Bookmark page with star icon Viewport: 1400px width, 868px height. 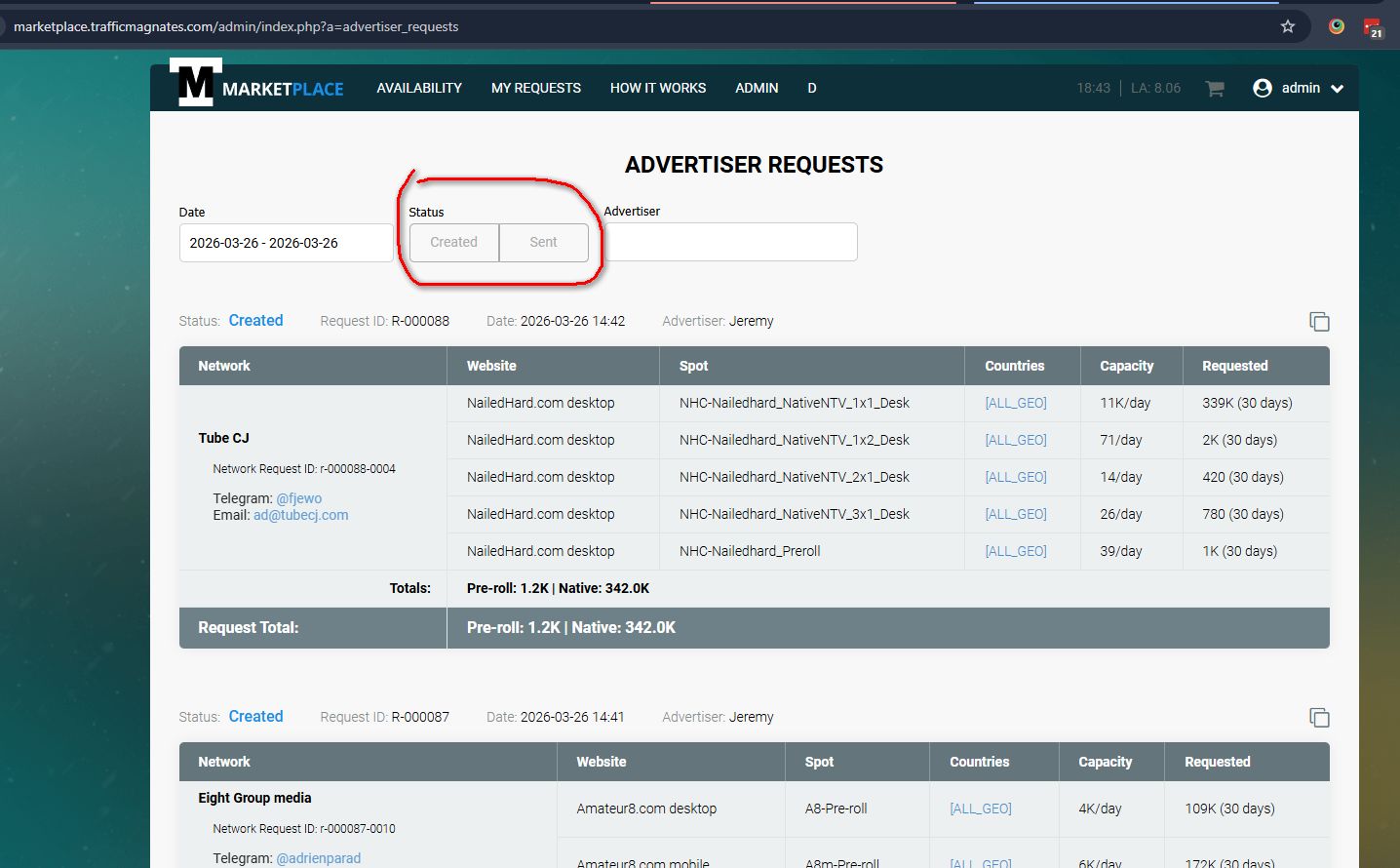coord(1288,26)
